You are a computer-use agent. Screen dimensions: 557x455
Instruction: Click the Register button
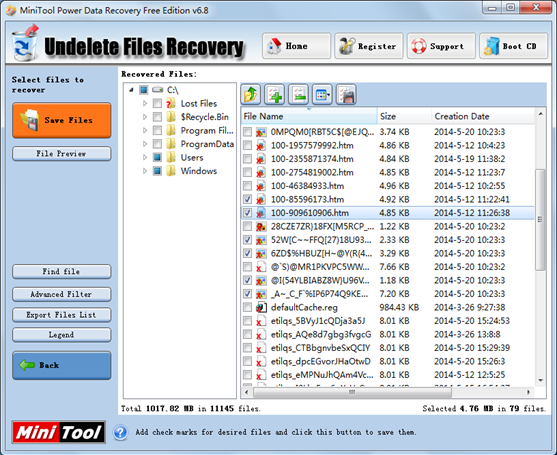(369, 46)
